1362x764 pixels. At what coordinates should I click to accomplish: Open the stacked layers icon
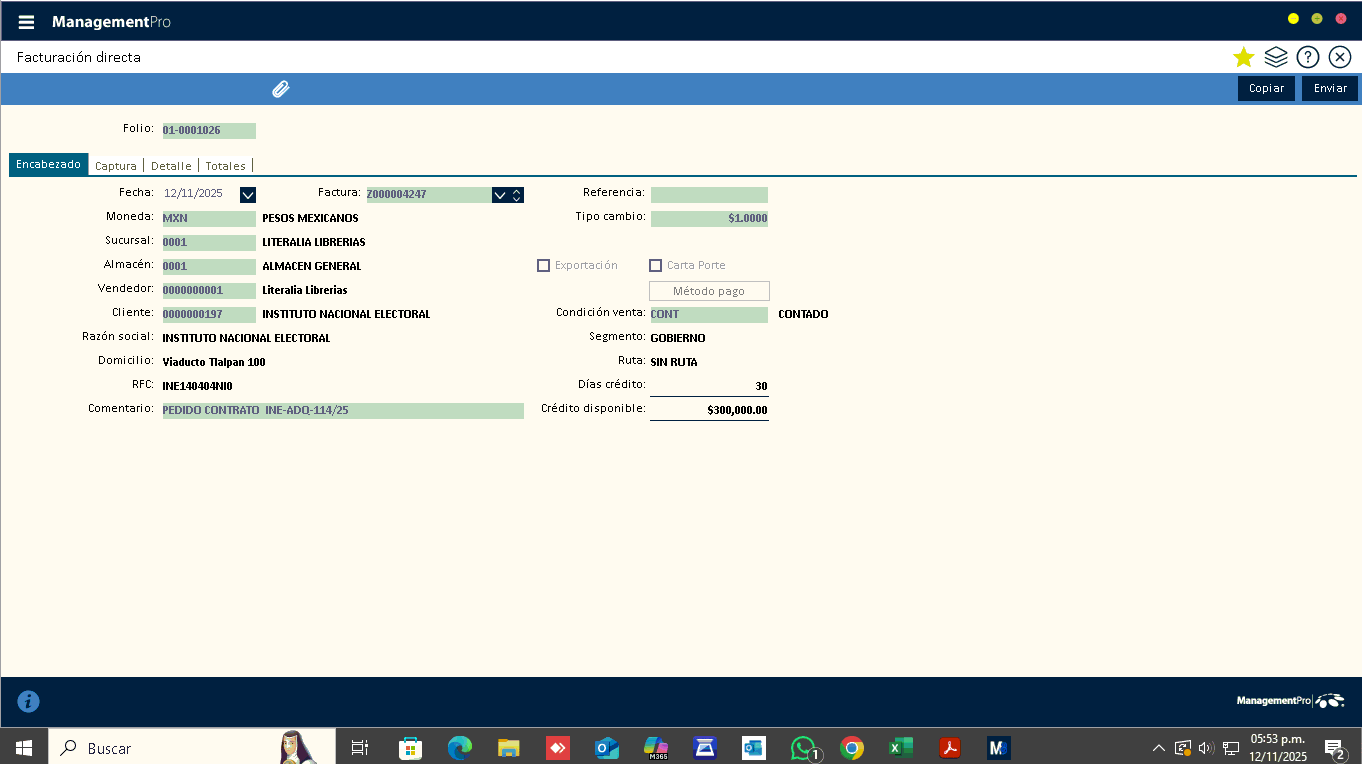[1275, 57]
